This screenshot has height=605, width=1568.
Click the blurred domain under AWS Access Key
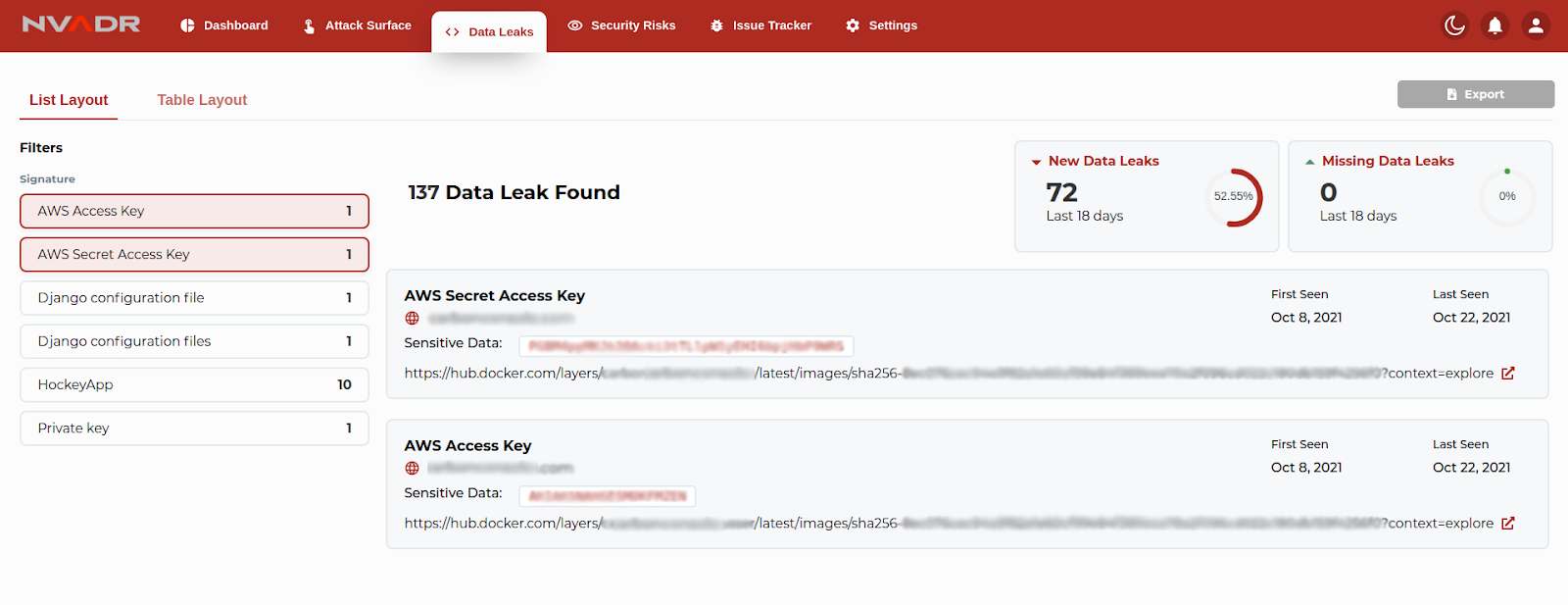point(501,469)
